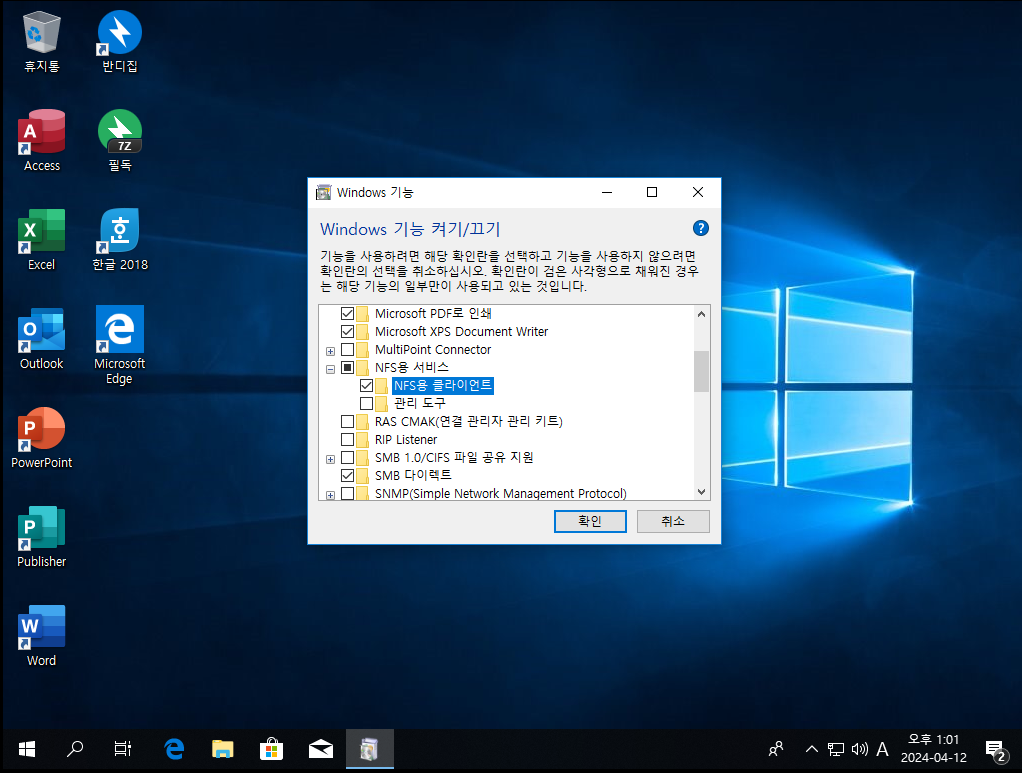Image resolution: width=1022 pixels, height=773 pixels.
Task: Open the Word desktop shortcut
Action: point(42,636)
